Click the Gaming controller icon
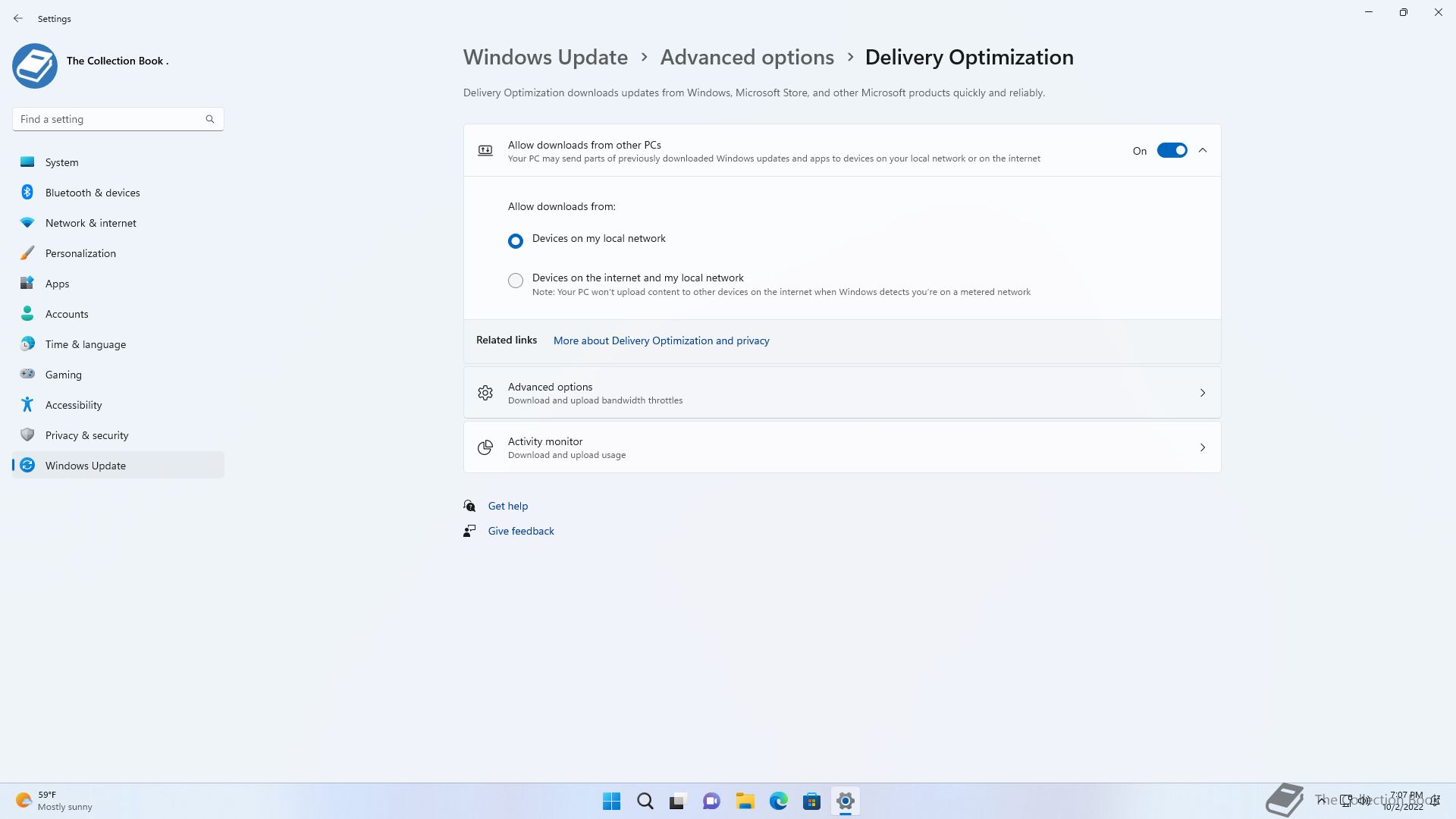The width and height of the screenshot is (1456, 819). tap(27, 374)
